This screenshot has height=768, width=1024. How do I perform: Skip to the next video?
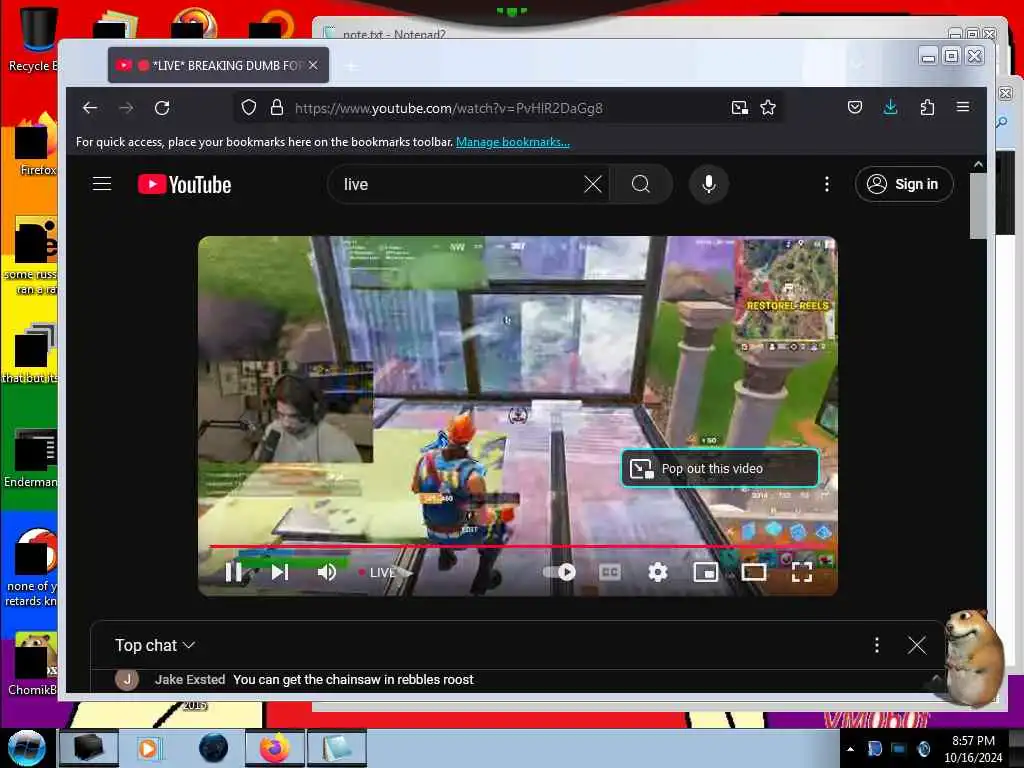[280, 572]
